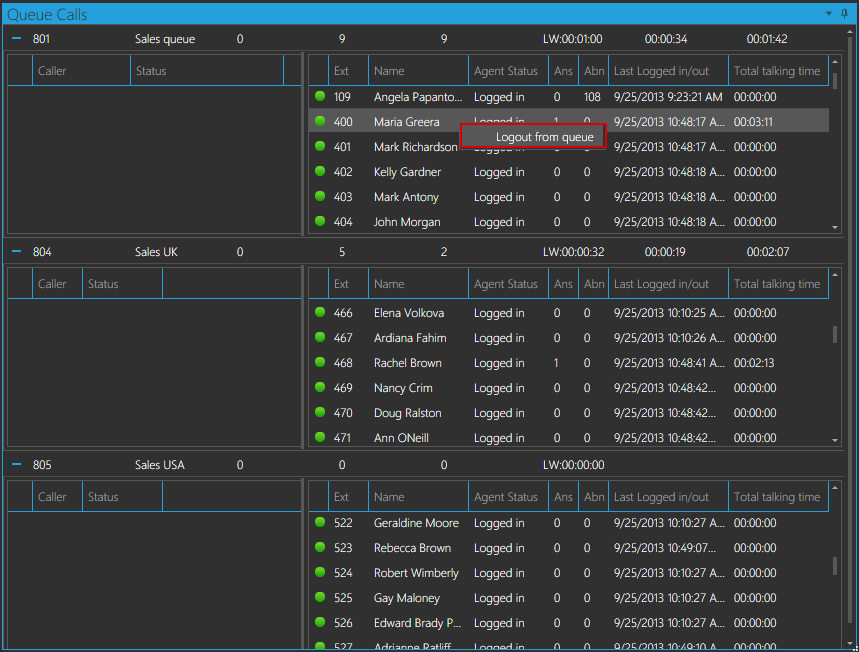This screenshot has width=859, height=652.
Task: Click status icon of Gay Maloney
Action: pos(320,597)
